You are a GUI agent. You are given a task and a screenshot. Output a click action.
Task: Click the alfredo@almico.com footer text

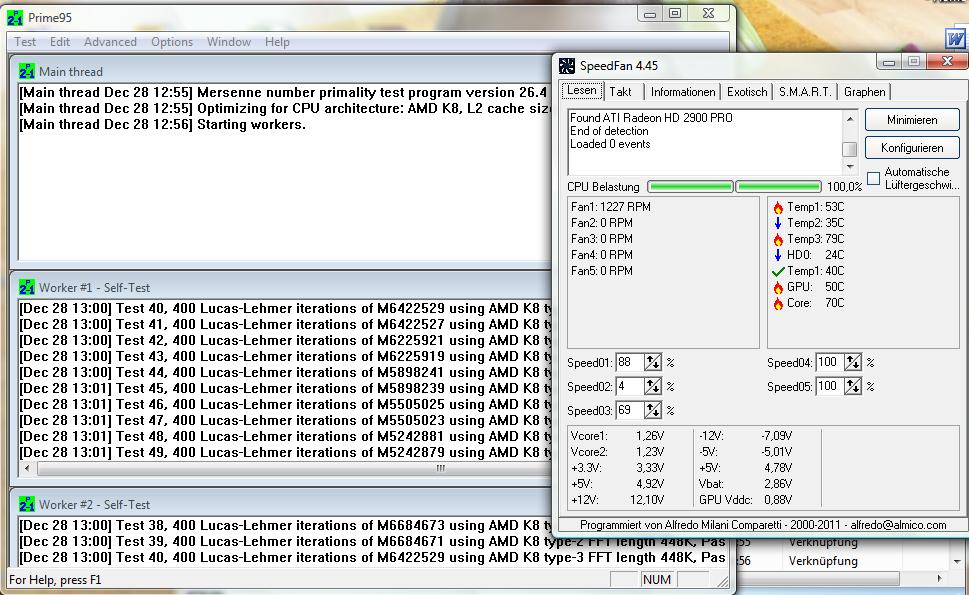click(899, 525)
